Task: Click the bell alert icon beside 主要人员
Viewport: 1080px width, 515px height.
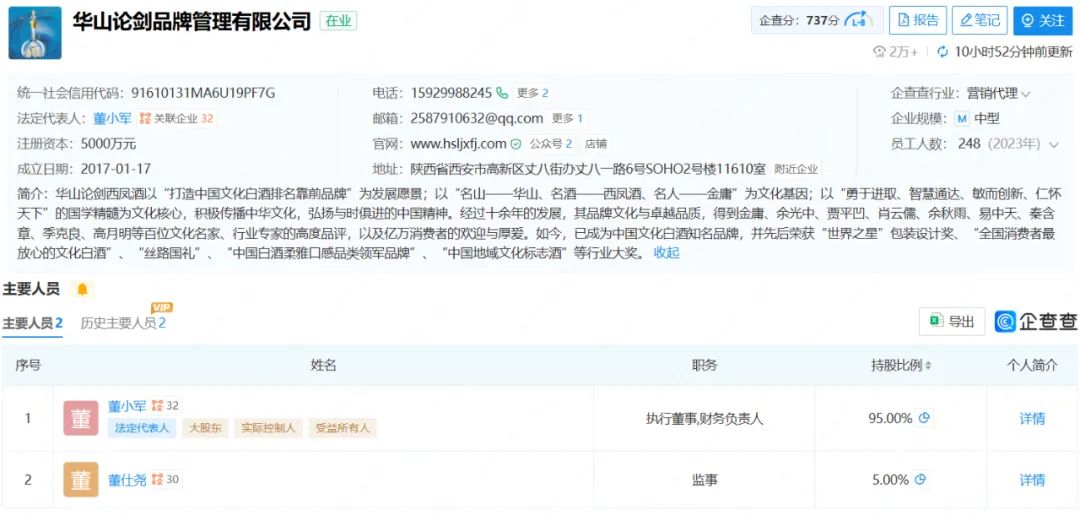Action: tap(83, 289)
